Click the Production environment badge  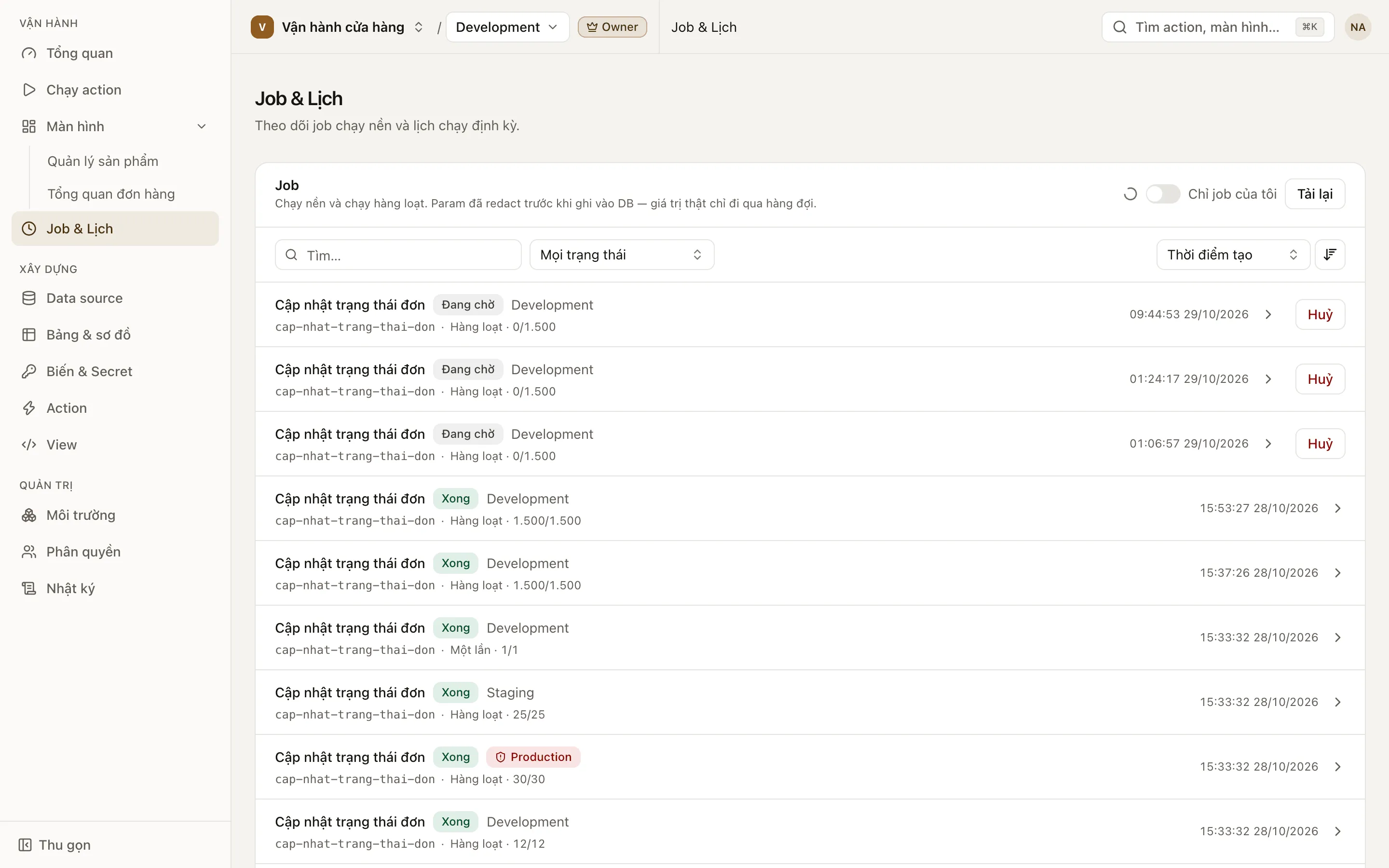click(533, 757)
